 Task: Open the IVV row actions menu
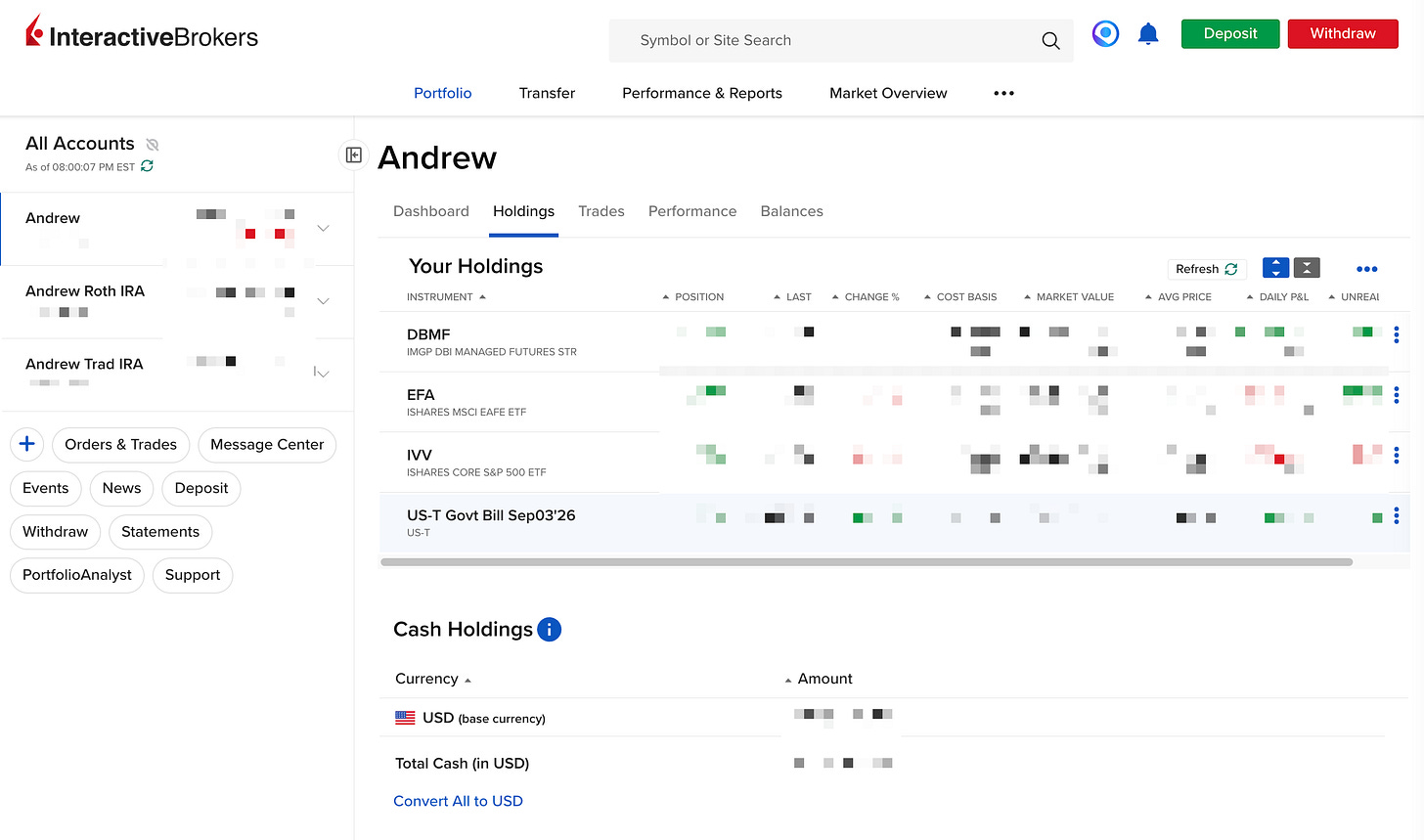[1396, 456]
